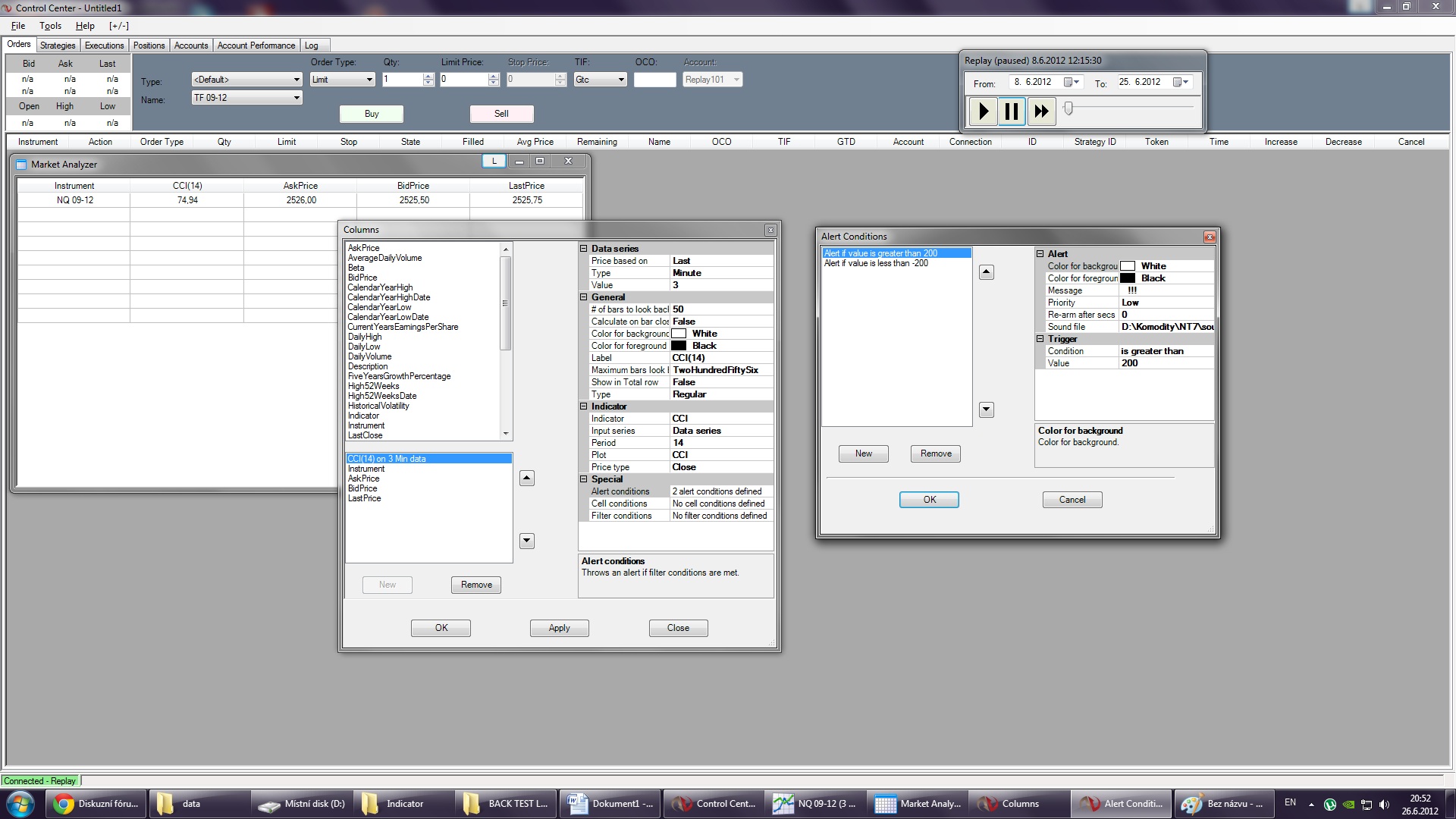Viewport: 1456px width, 819px height.
Task: Collapse the Trigger group in Alert Conditions
Action: 1040,339
